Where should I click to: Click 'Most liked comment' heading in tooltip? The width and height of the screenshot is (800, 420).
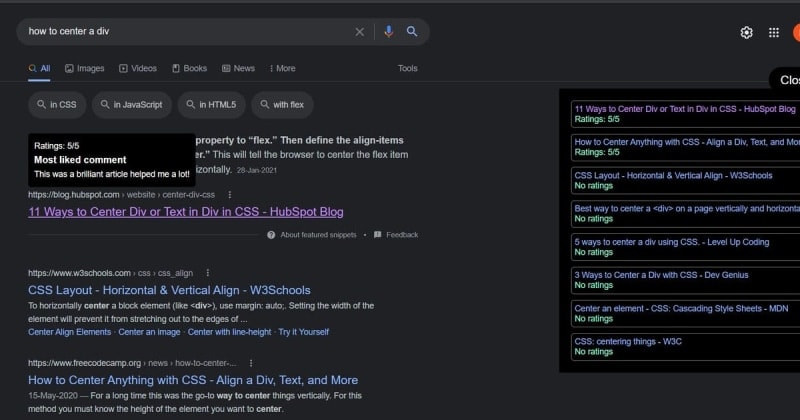tap(80, 160)
